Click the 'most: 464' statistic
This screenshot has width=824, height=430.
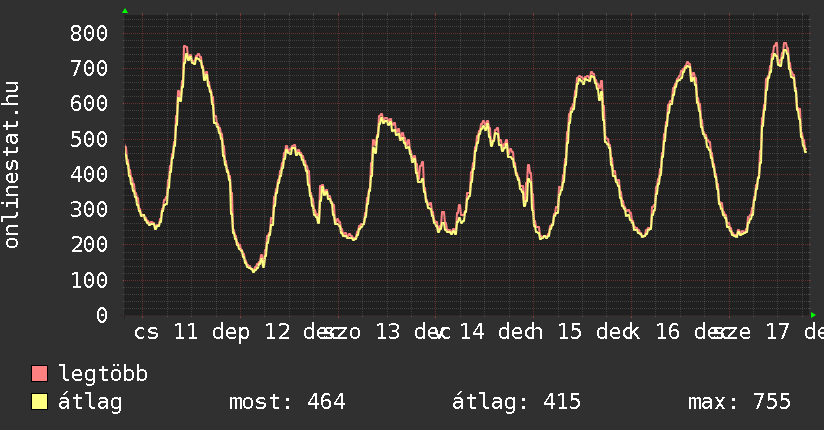(x=287, y=402)
